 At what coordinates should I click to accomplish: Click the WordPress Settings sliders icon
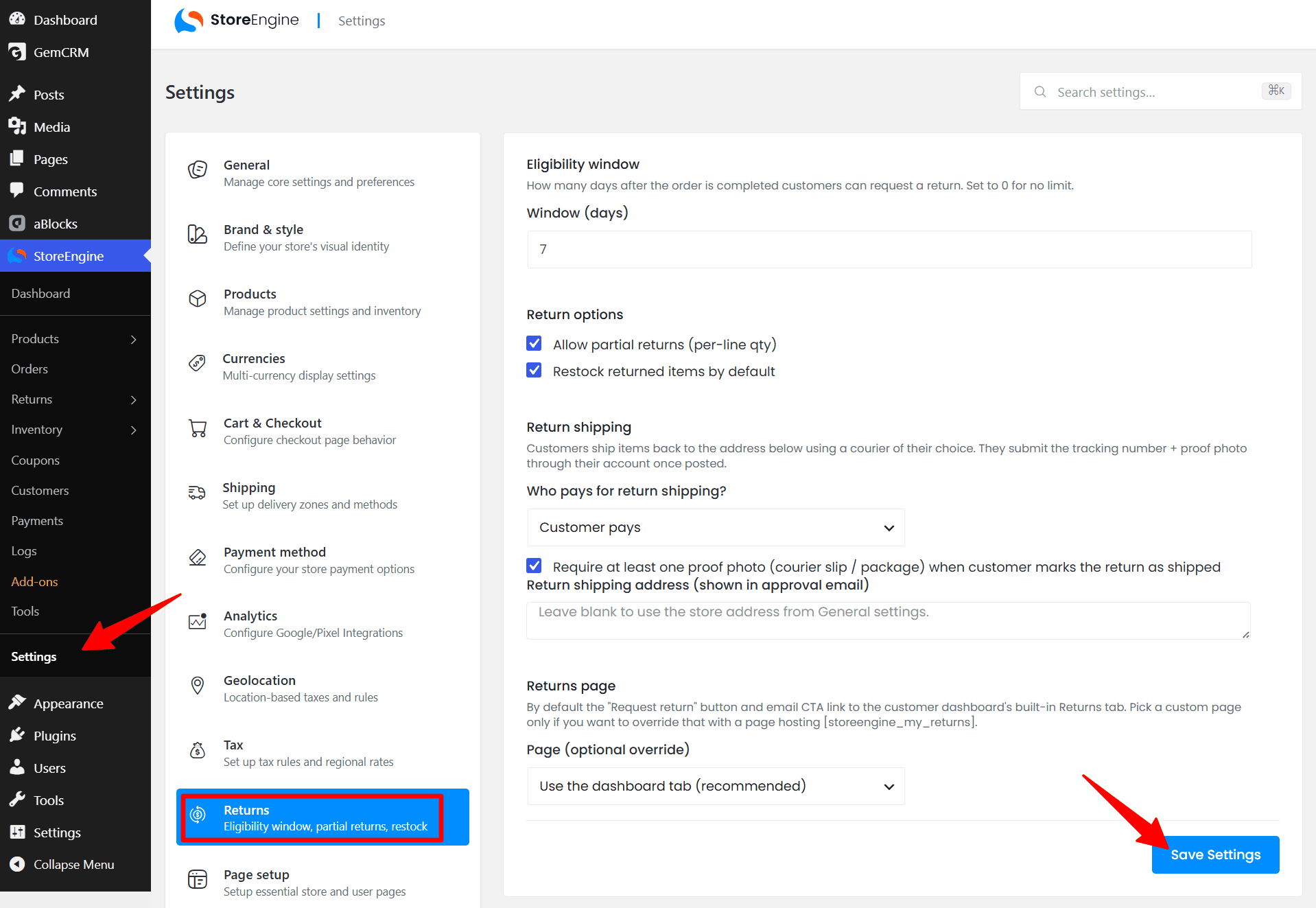(17, 832)
